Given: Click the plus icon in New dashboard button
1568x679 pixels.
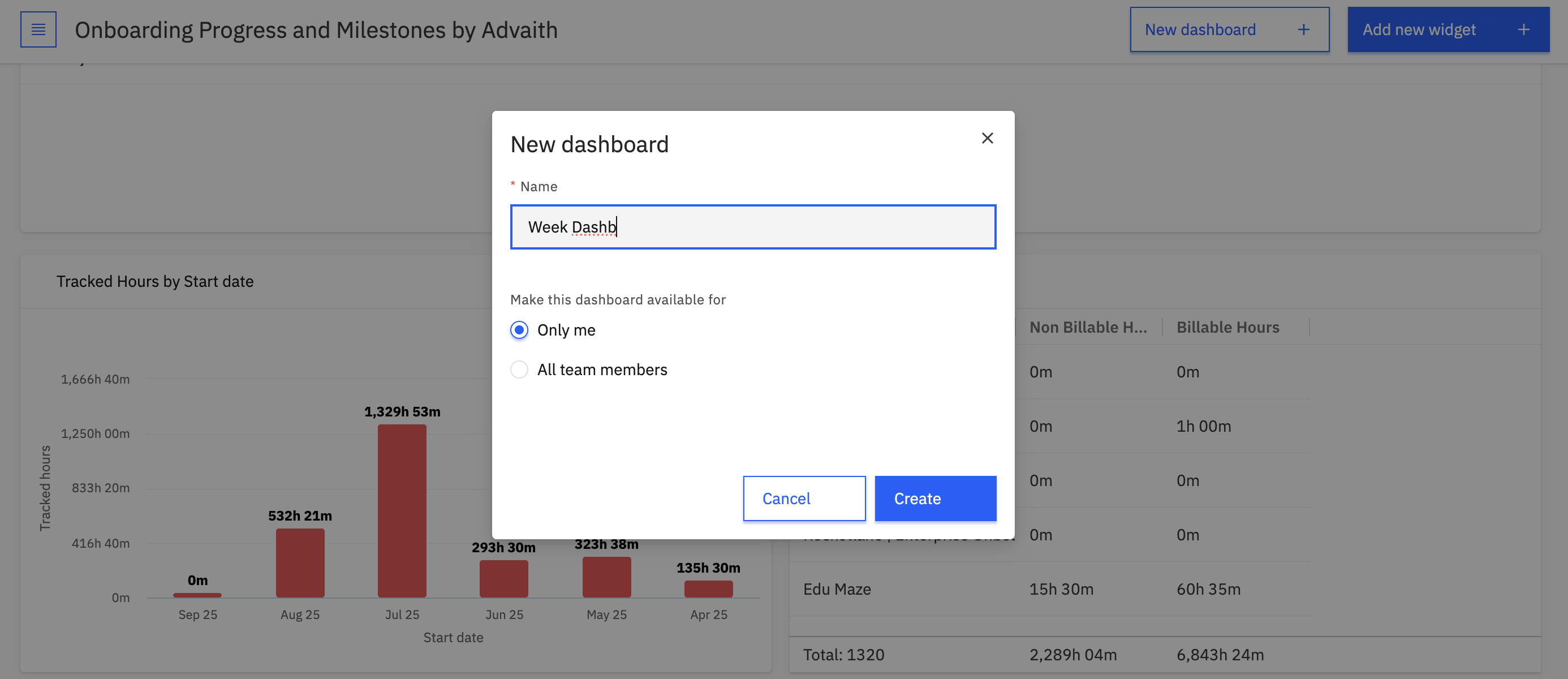Looking at the screenshot, I should (x=1303, y=30).
